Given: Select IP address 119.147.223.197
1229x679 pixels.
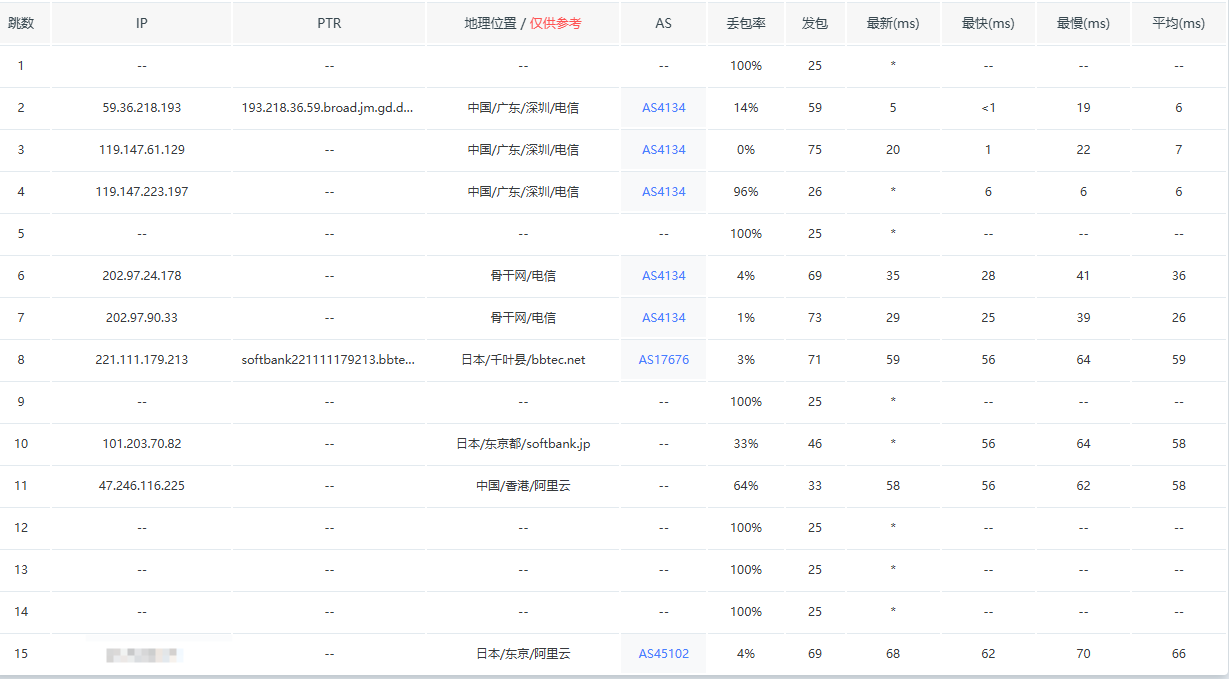Looking at the screenshot, I should (x=142, y=192).
